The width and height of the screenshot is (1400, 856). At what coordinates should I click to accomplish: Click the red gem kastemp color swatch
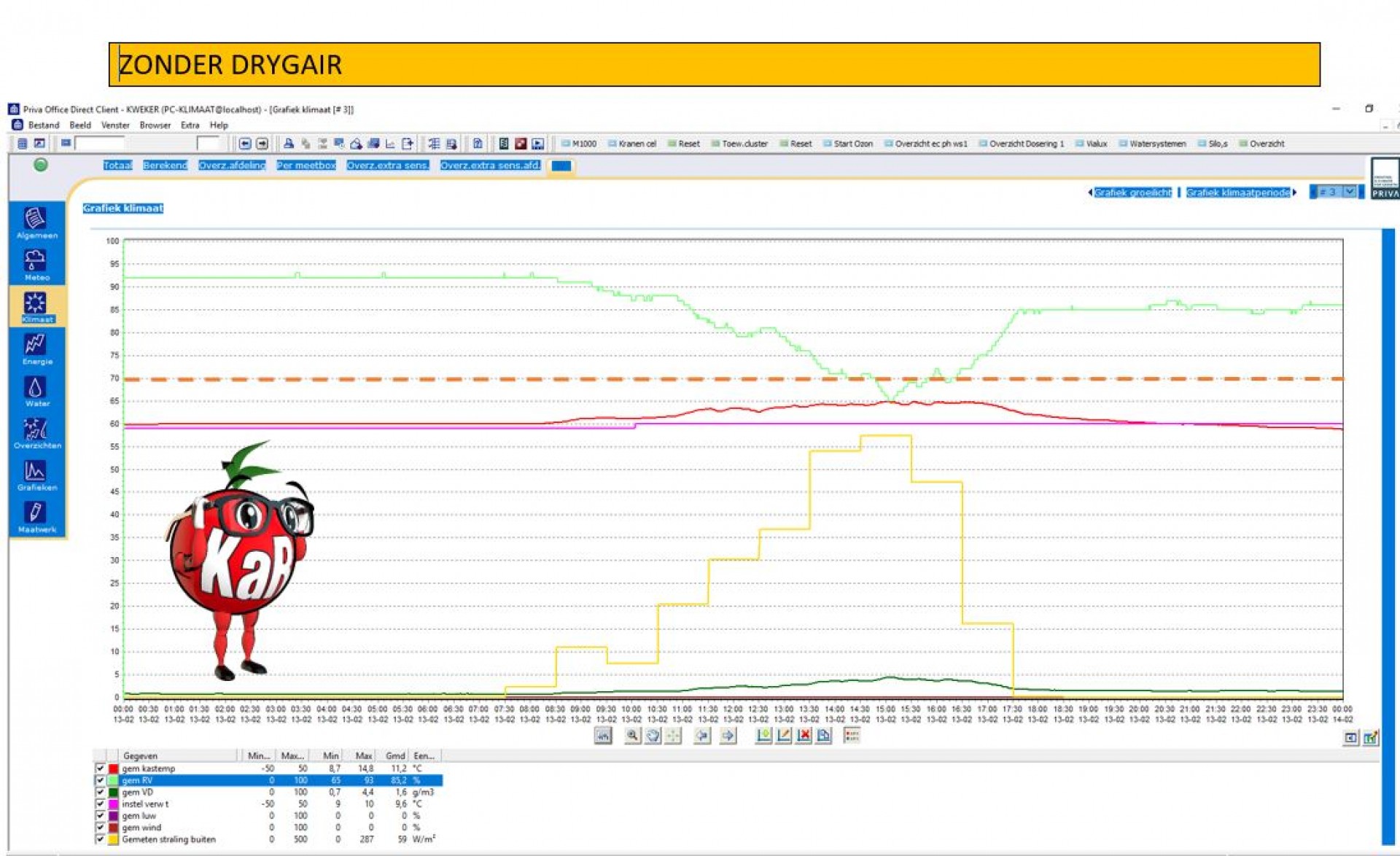click(113, 769)
